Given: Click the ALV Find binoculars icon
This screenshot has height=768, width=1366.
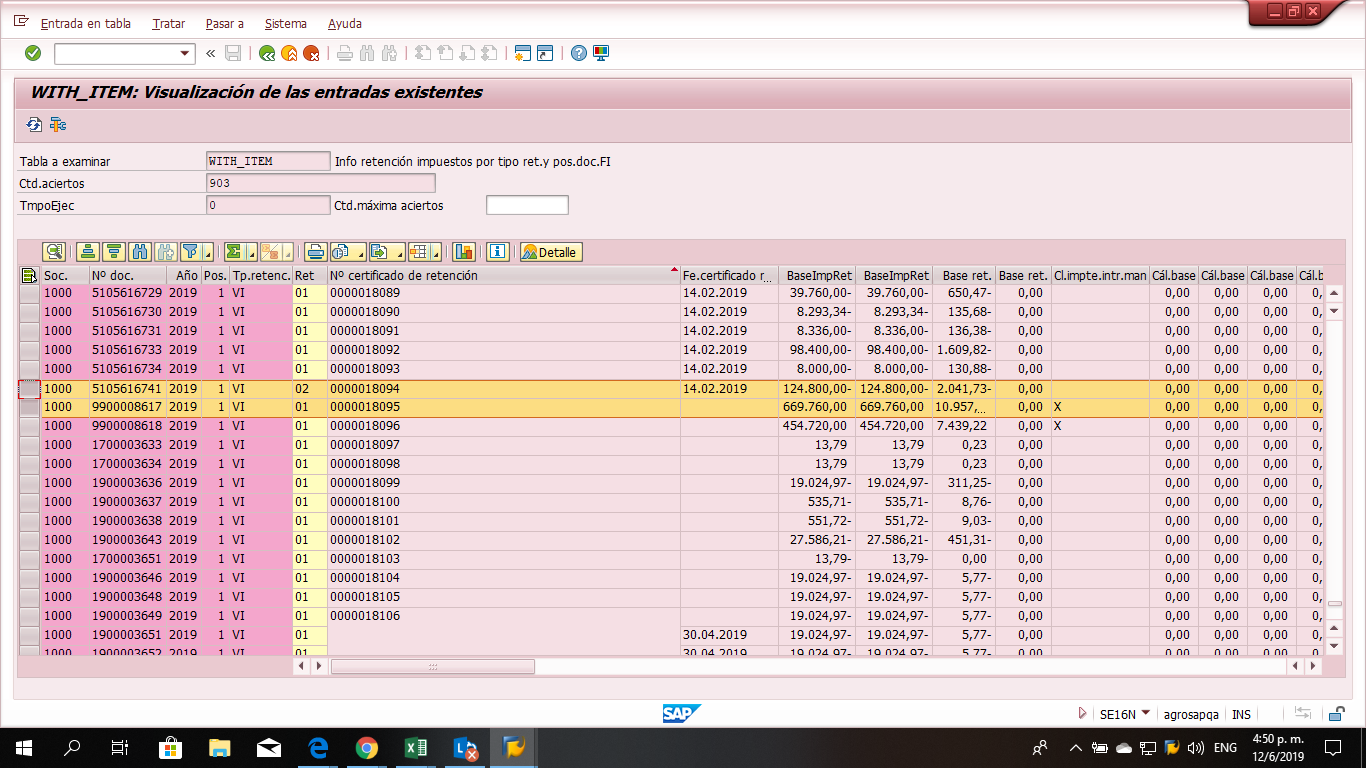Looking at the screenshot, I should (x=140, y=252).
